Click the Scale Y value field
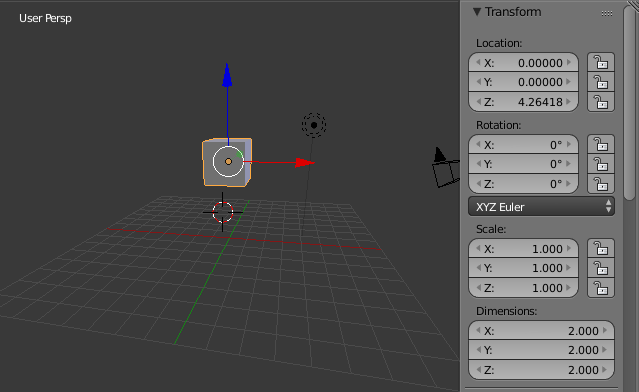 click(523, 268)
